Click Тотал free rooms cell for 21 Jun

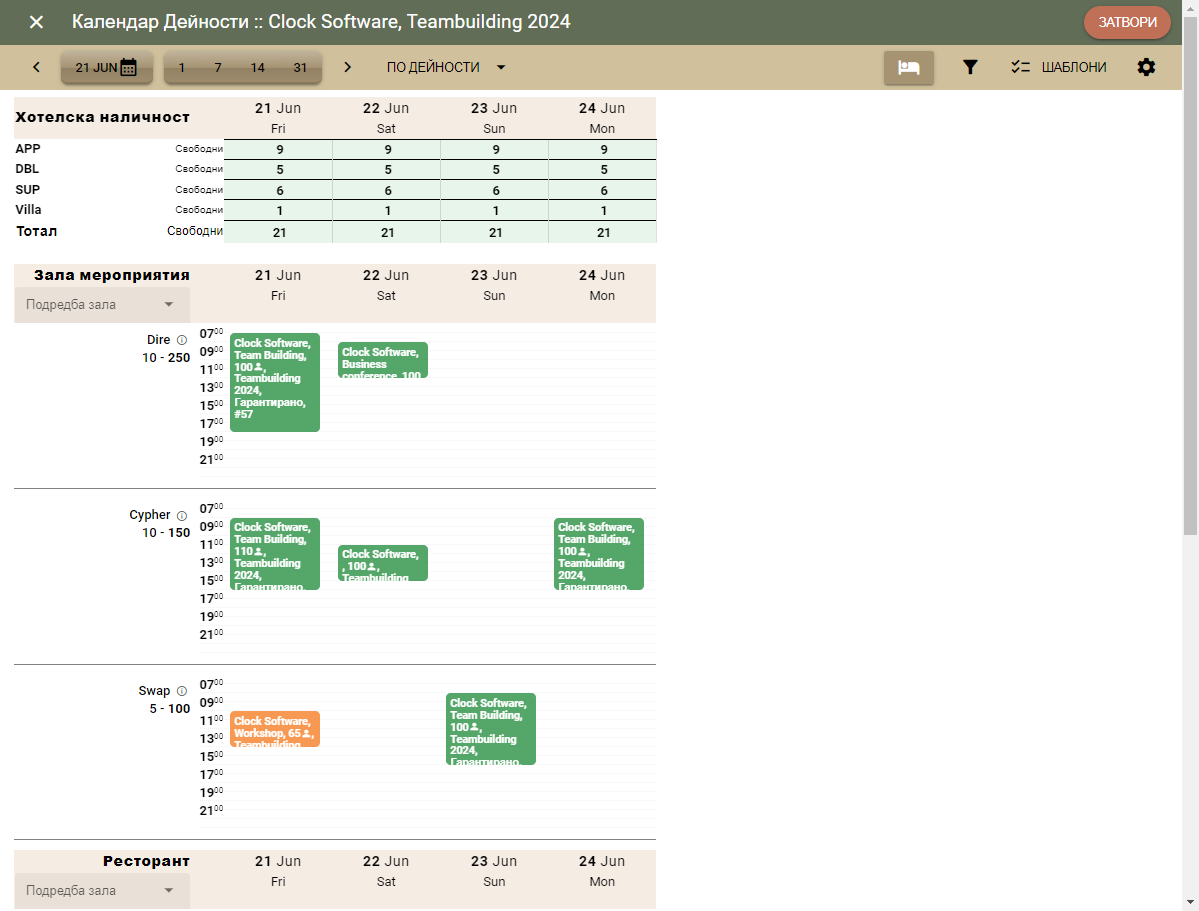tap(278, 233)
